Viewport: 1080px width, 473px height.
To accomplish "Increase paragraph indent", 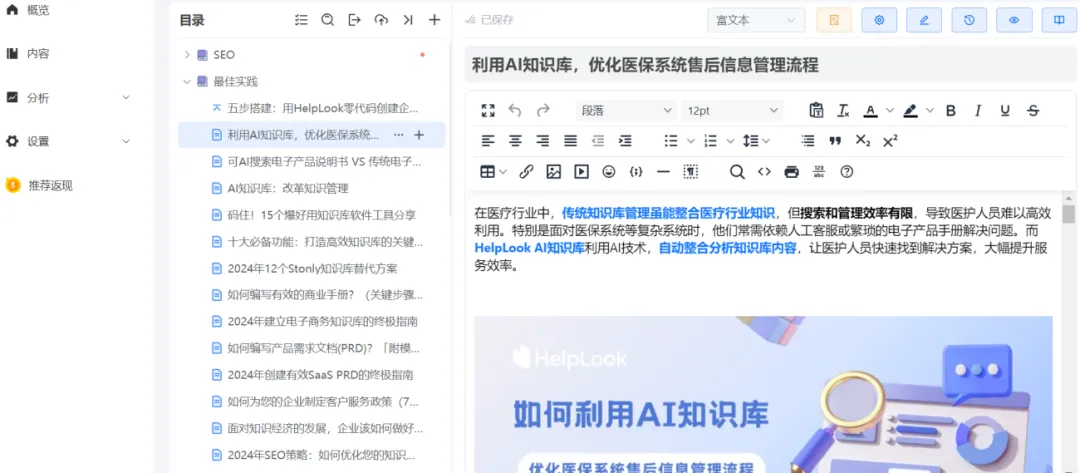I will [x=625, y=141].
